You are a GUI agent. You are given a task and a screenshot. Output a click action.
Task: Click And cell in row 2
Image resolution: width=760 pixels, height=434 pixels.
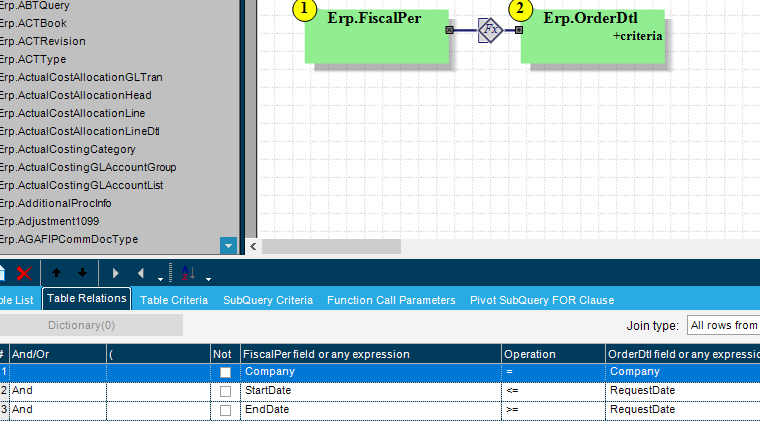(58, 391)
